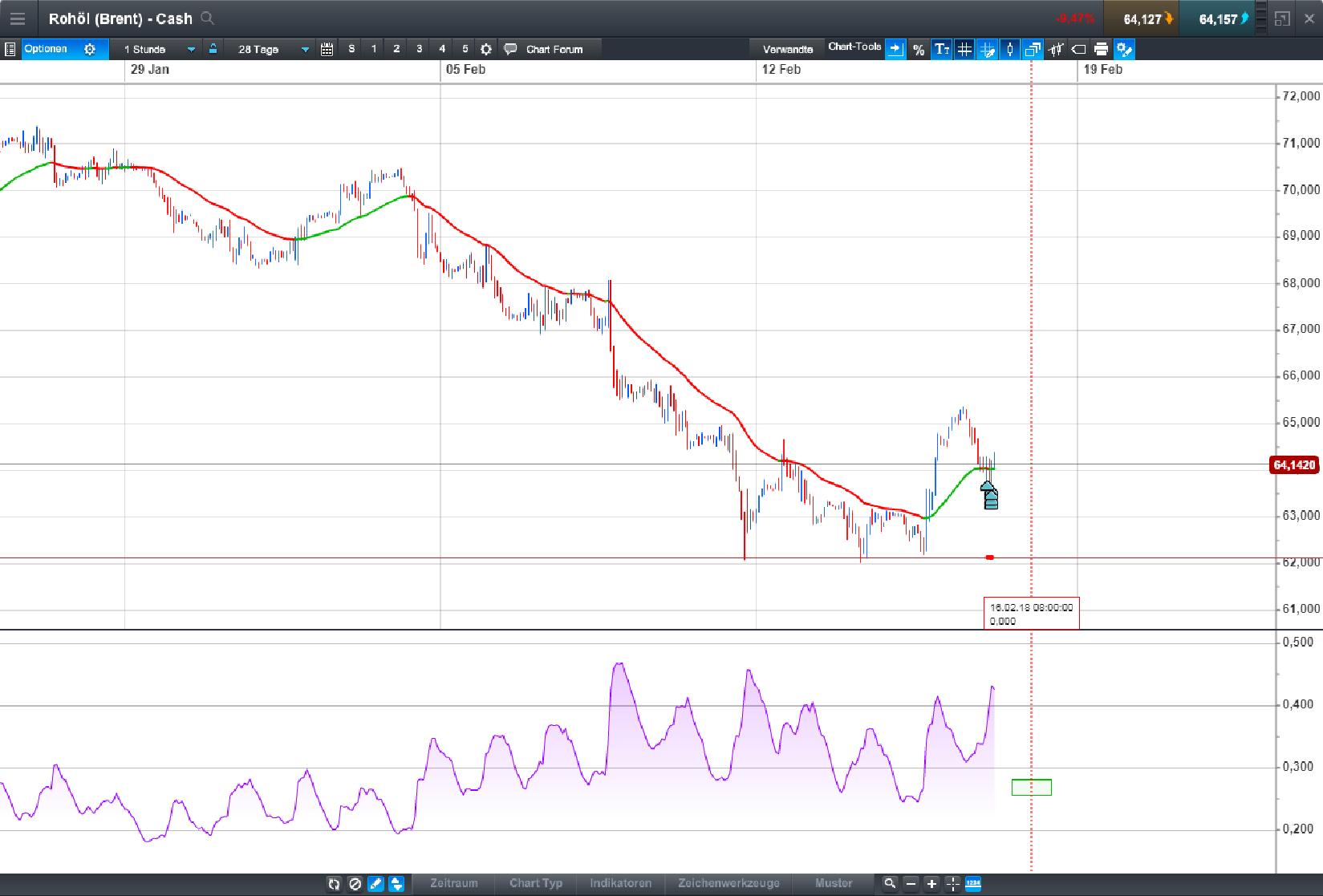Open the Indikatoren menu

pyautogui.click(x=620, y=883)
